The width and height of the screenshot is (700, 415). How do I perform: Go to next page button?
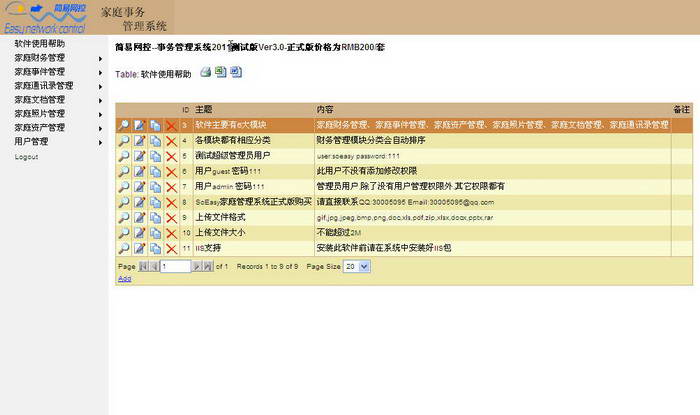tap(196, 266)
